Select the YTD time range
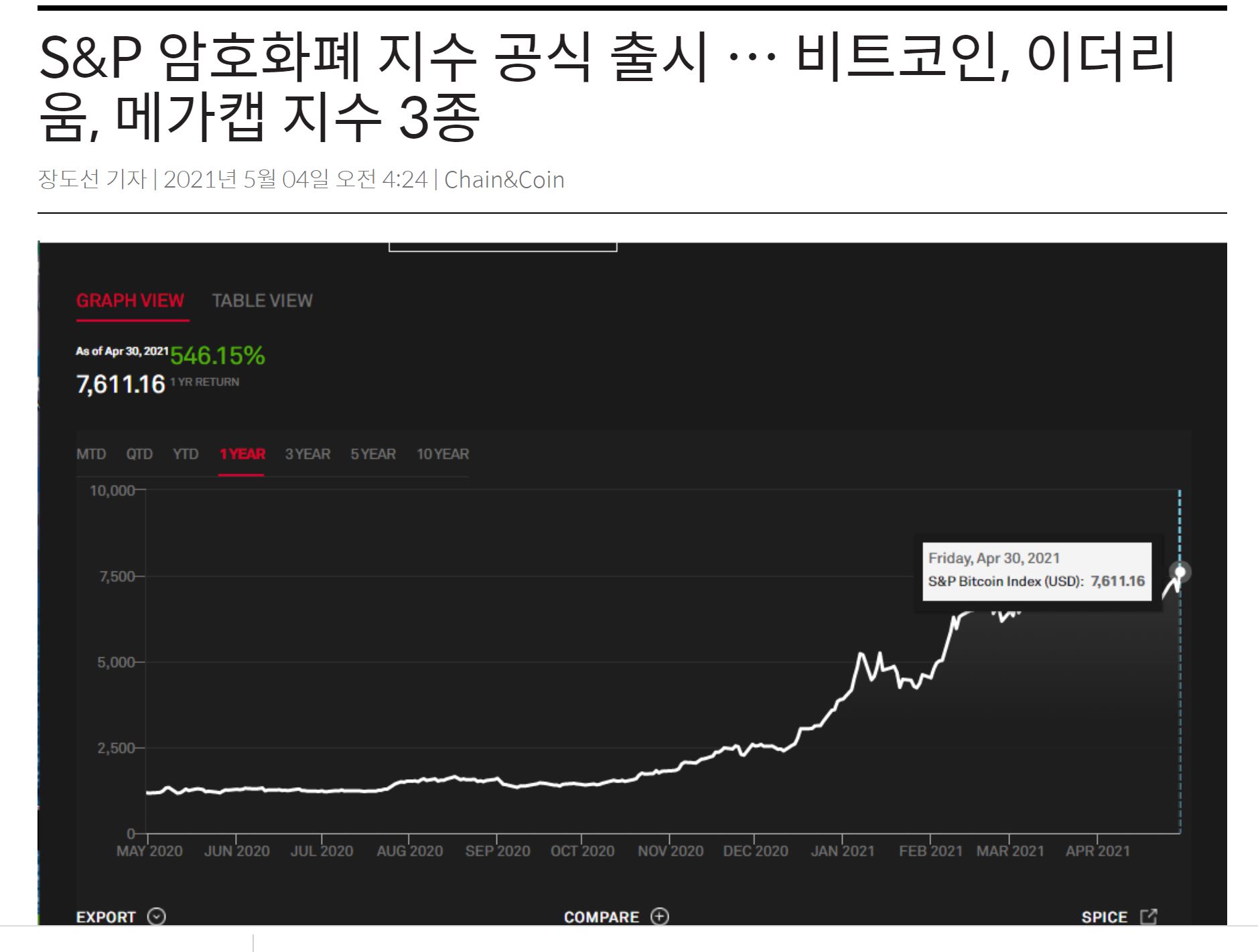 [x=186, y=454]
